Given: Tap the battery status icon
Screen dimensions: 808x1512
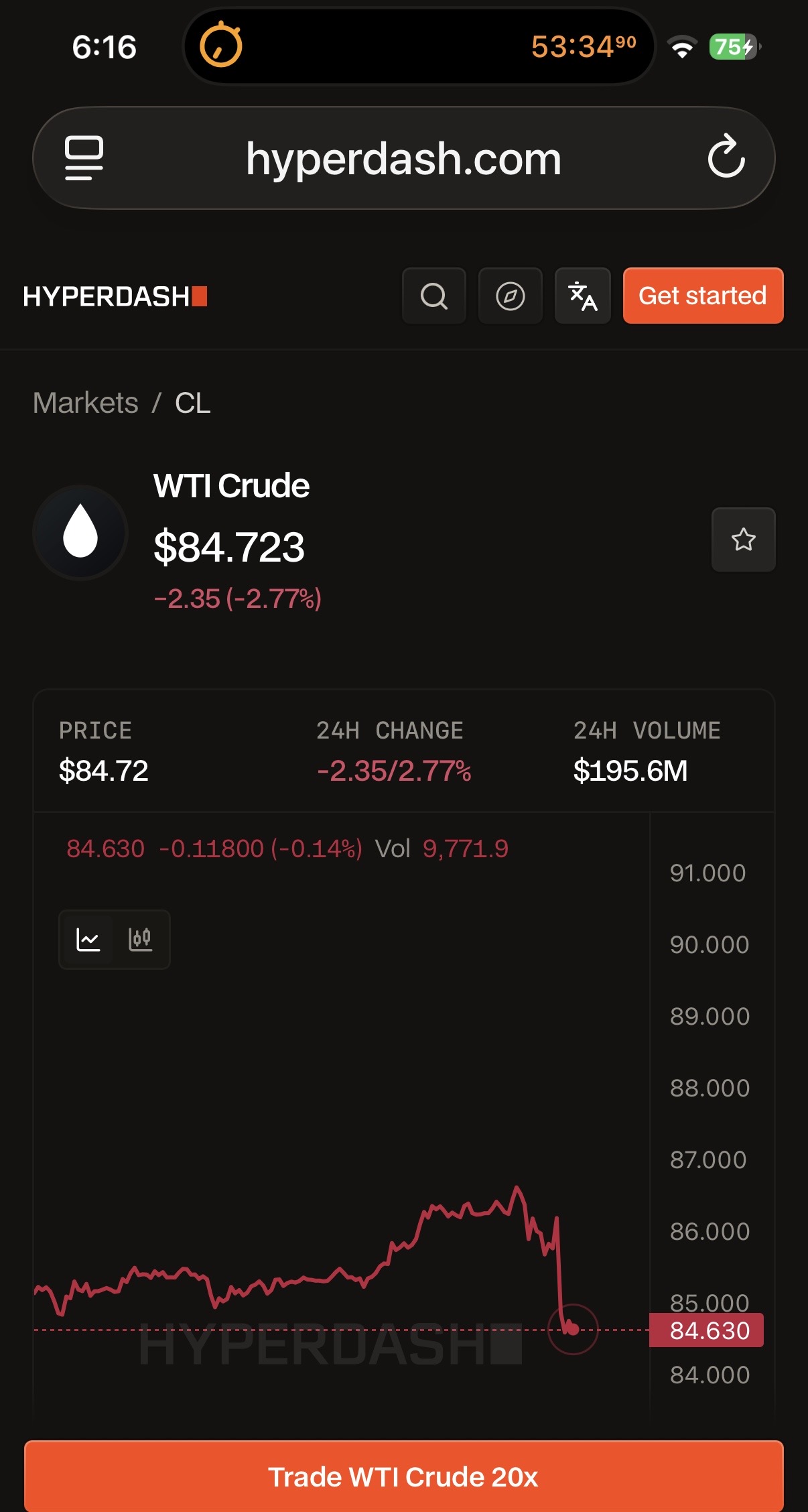Looking at the screenshot, I should click(x=734, y=47).
